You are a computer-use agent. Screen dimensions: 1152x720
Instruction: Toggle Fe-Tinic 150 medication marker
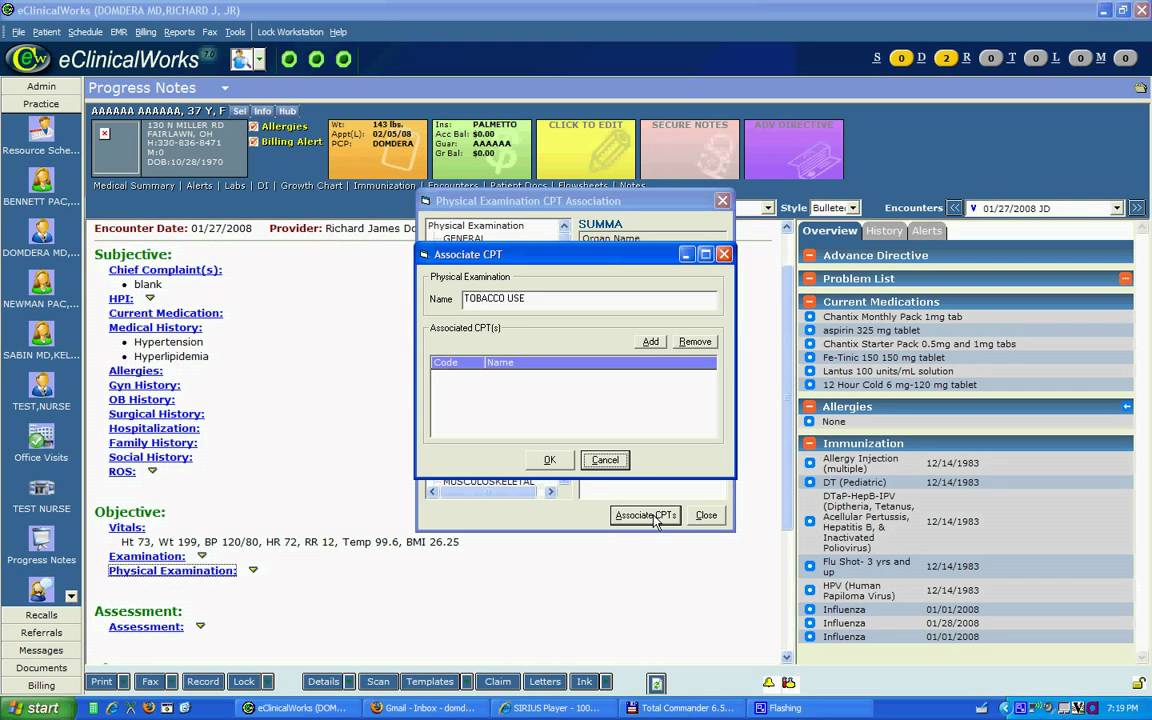(810, 357)
